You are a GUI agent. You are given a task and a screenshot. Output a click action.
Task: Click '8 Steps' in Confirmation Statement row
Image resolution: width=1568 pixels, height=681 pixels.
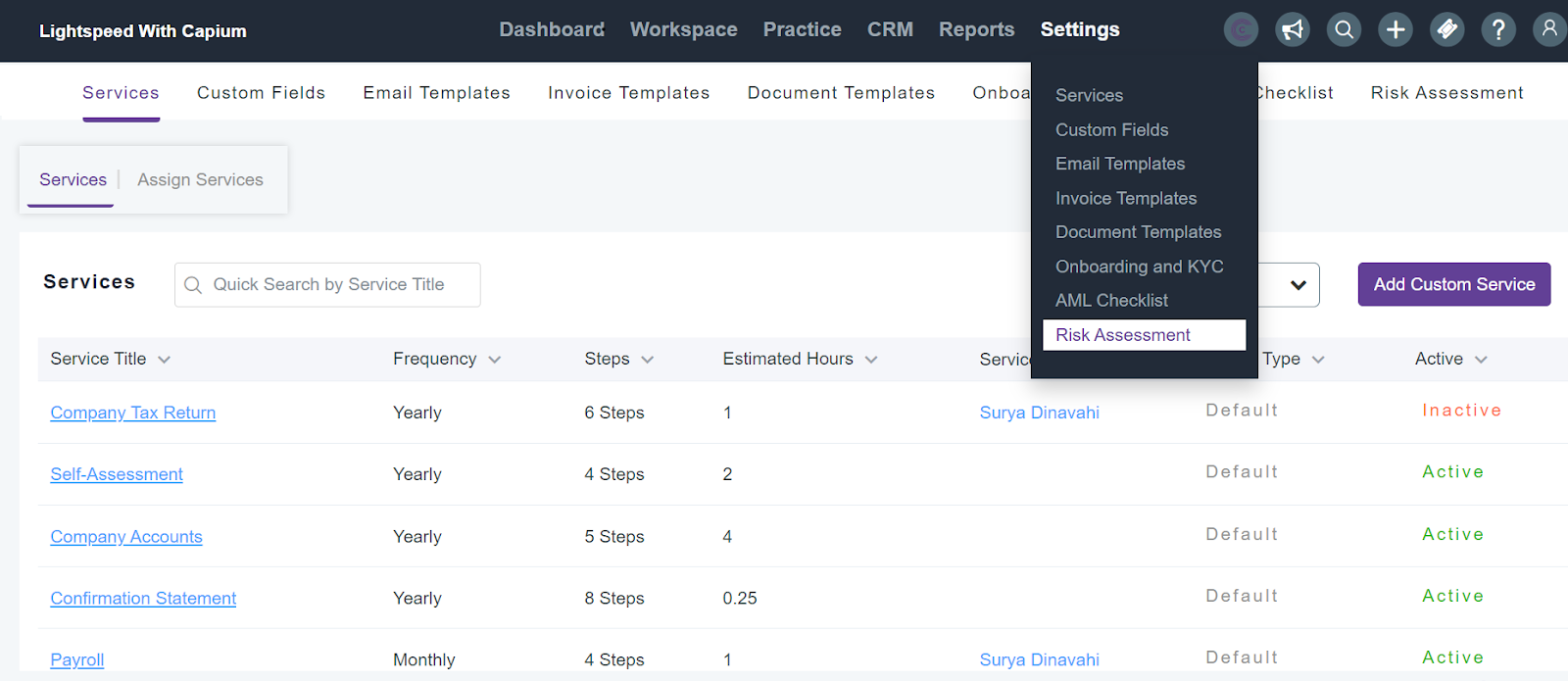pyautogui.click(x=614, y=599)
